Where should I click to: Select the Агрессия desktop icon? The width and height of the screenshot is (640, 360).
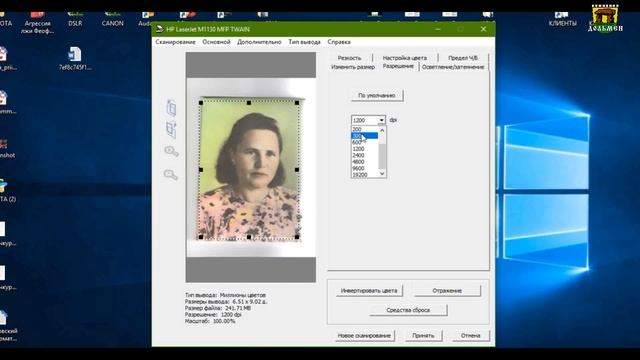point(38,23)
